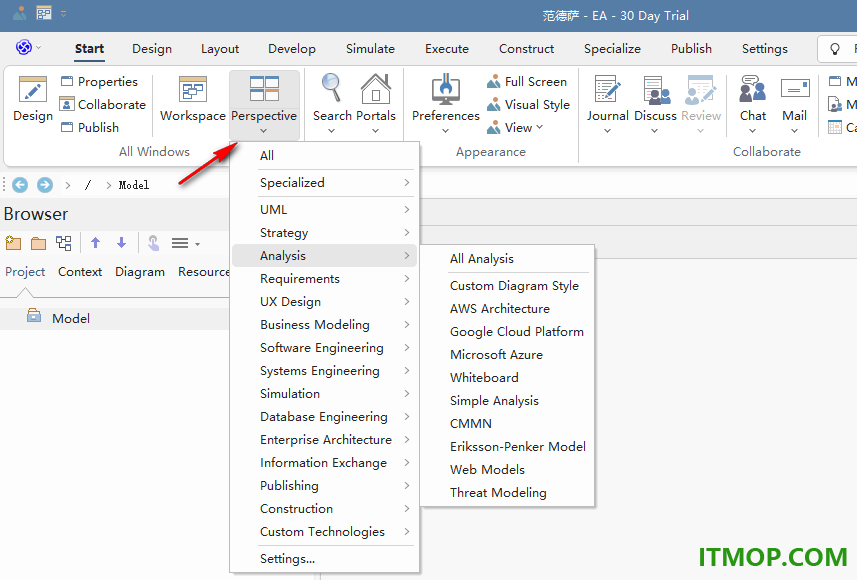Screen dimensions: 857x580
Task: Expand the Enterprise Architecture submenu
Action: [325, 440]
